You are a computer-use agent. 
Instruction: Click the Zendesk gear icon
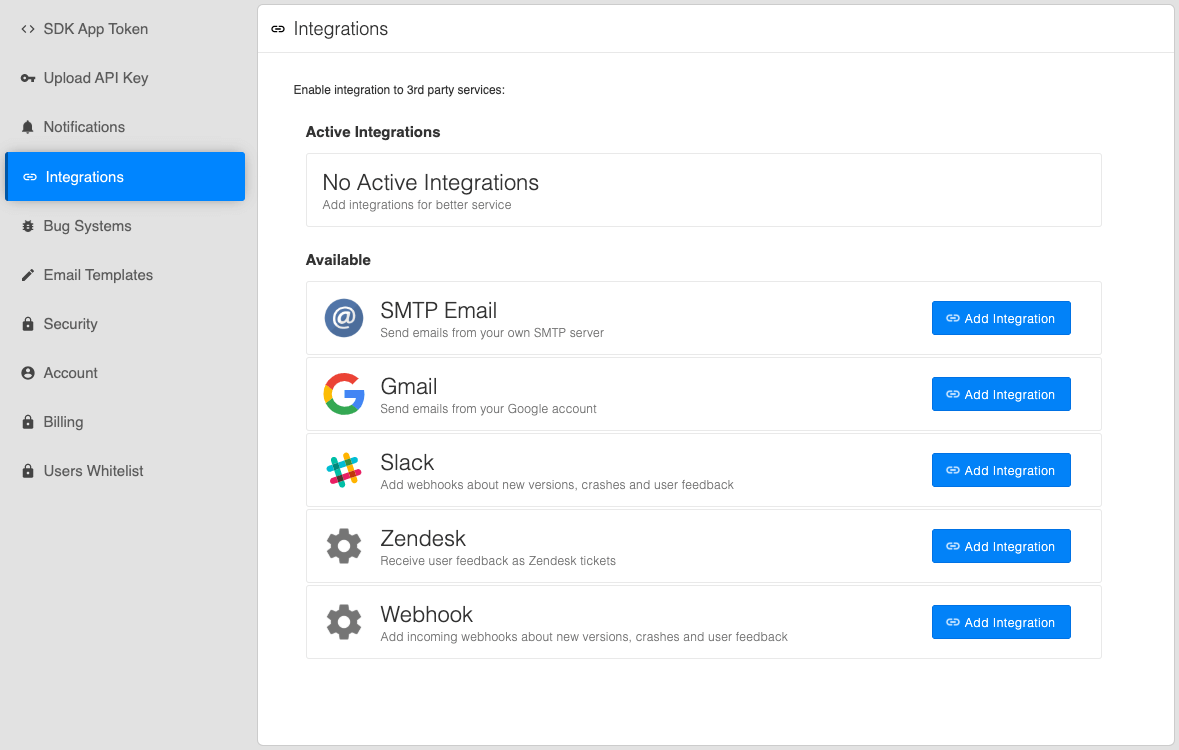tap(344, 546)
